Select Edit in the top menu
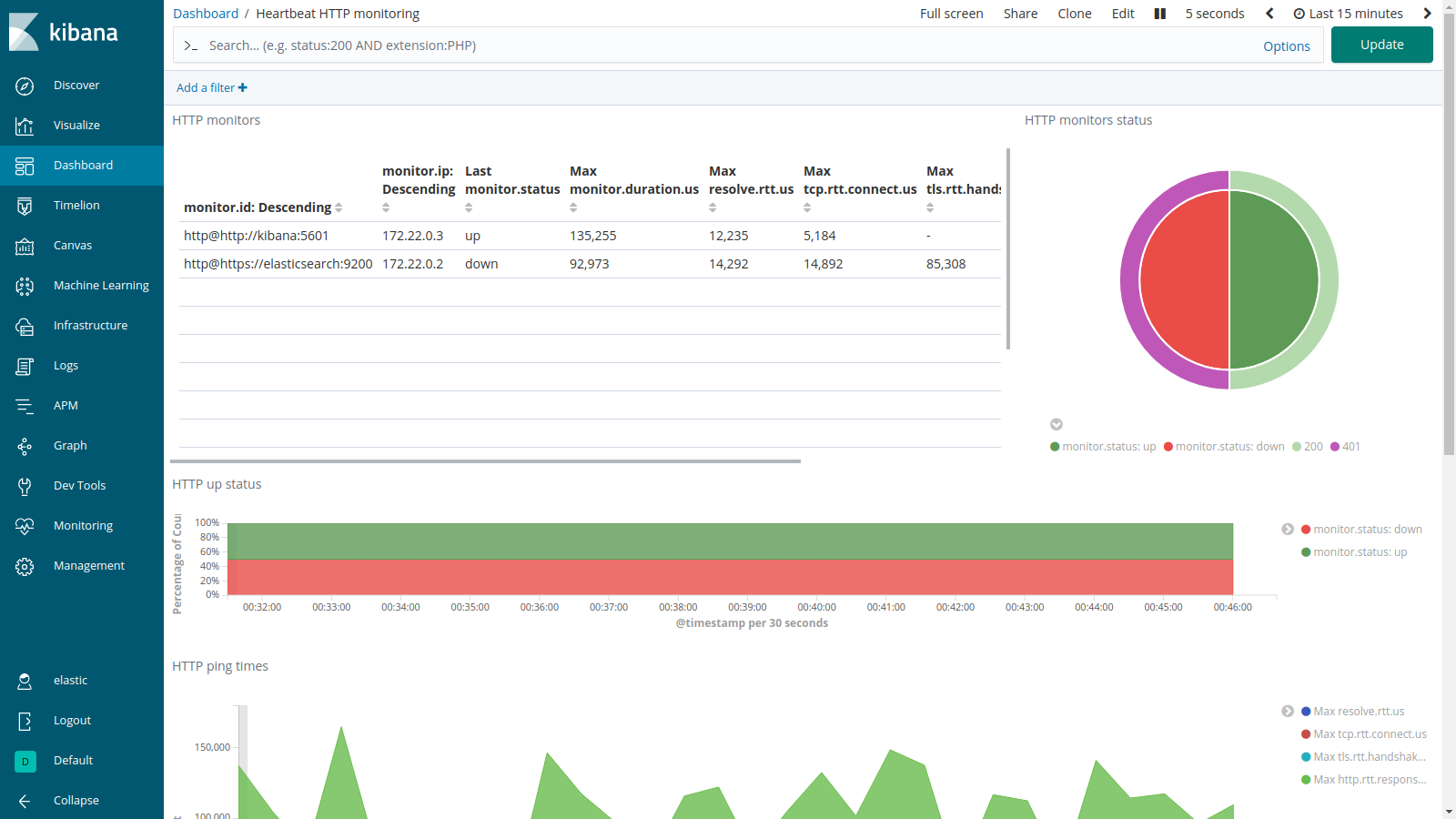The image size is (1456, 819). (x=1123, y=14)
